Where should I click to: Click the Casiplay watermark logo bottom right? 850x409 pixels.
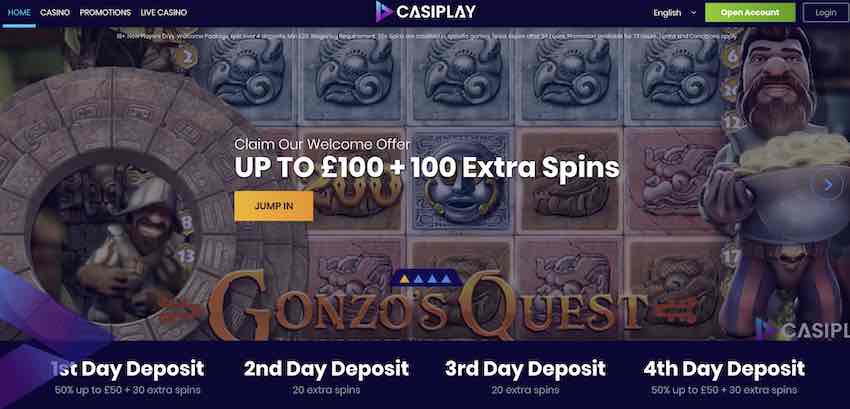point(802,330)
